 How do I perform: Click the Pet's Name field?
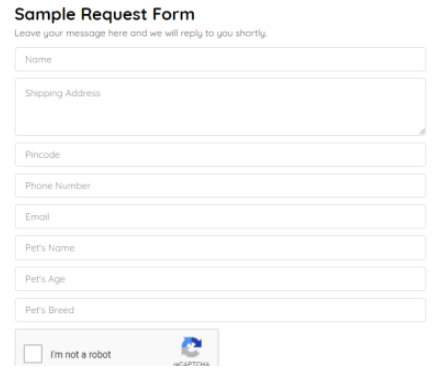coord(220,248)
